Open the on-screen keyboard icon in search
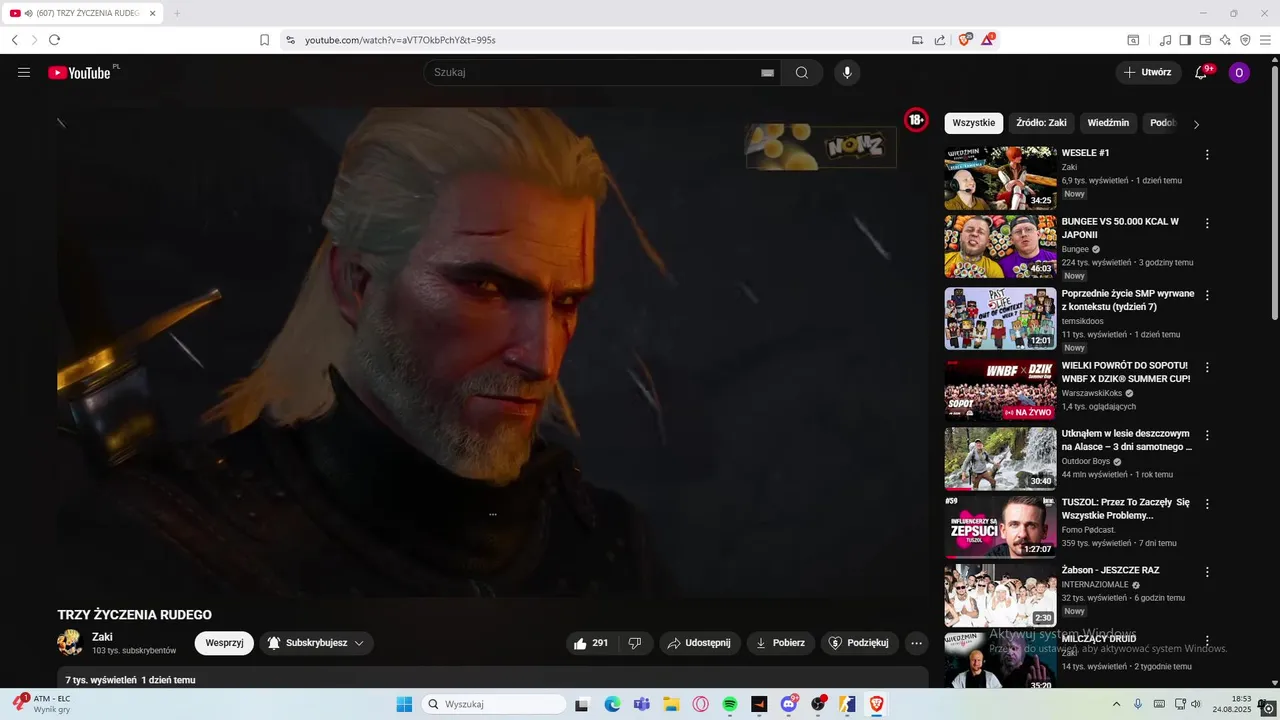The image size is (1280, 720). 767,72
